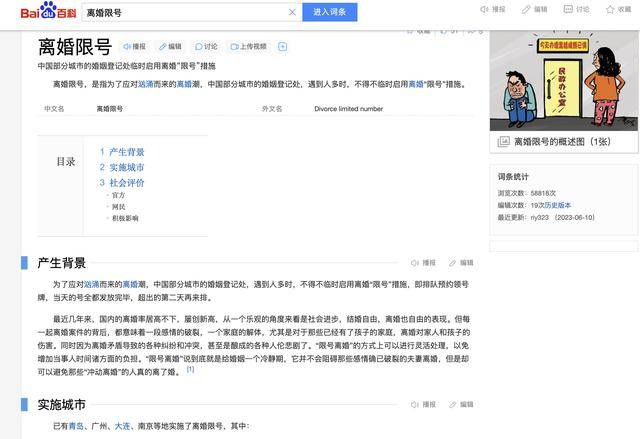Click the plus icon after 上传视频
This screenshot has height=439, width=640.
pos(282,47)
